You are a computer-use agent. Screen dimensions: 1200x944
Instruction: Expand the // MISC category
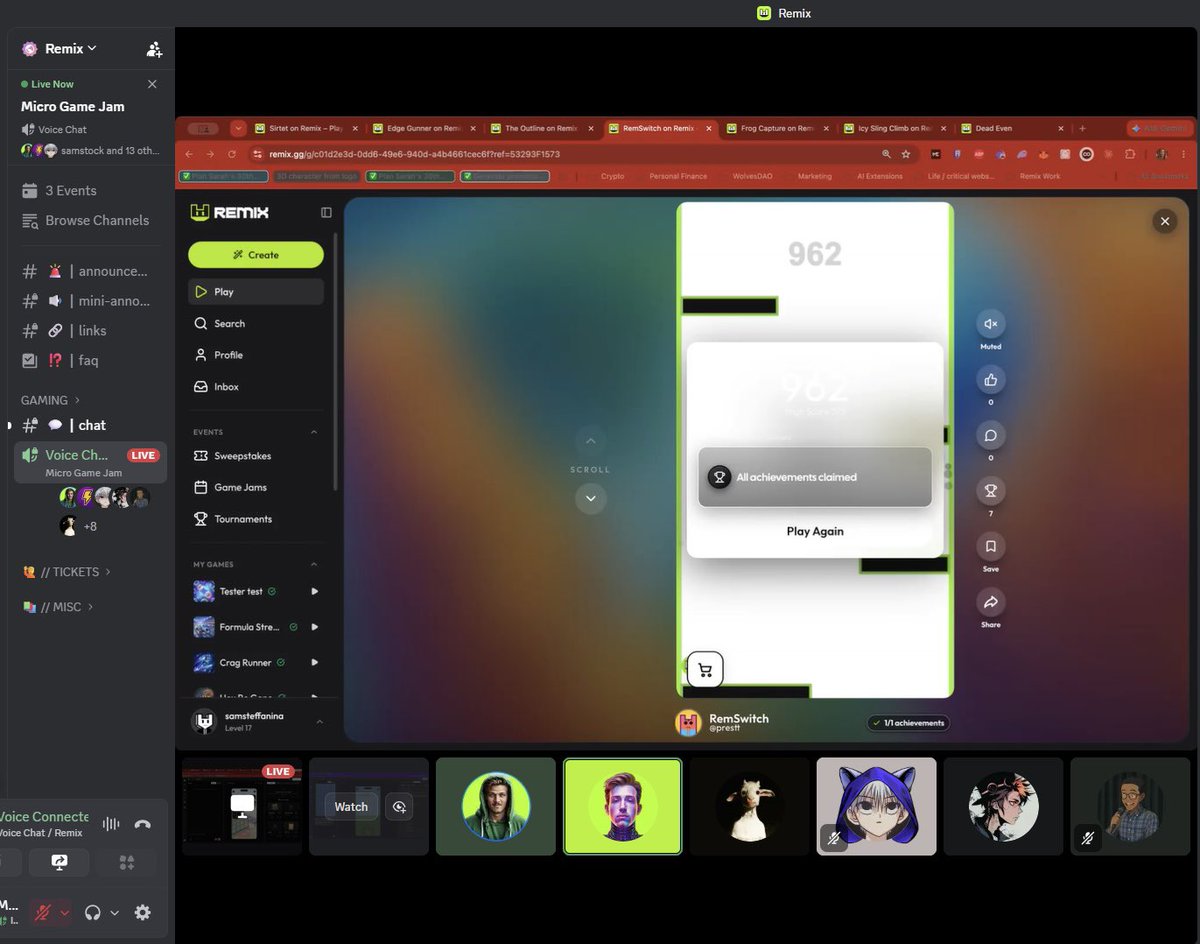[x=58, y=606]
